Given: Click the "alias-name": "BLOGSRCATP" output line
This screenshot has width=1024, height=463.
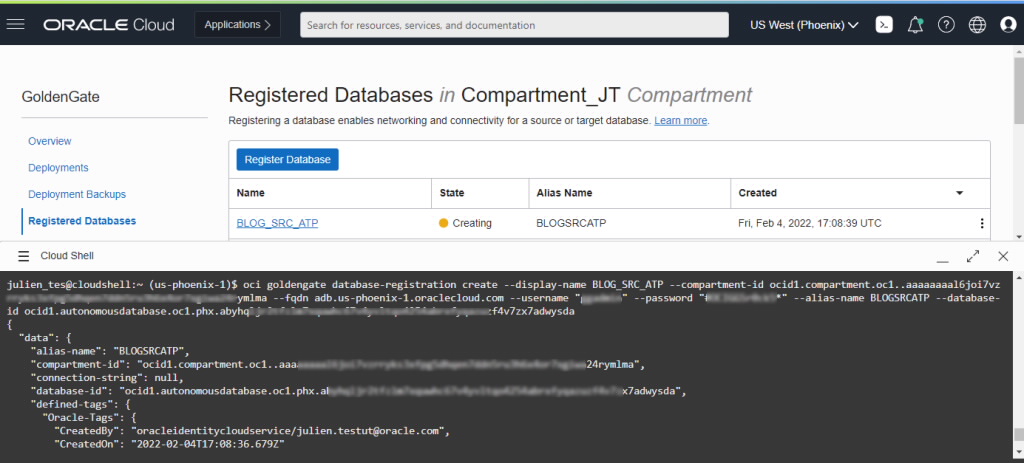Looking at the screenshot, I should 110,351.
